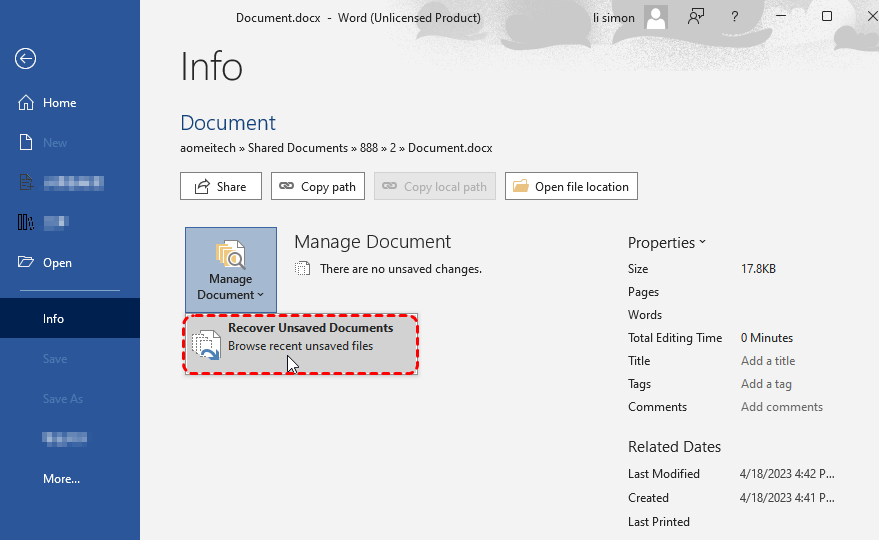Click the Copy path button

[x=318, y=186]
